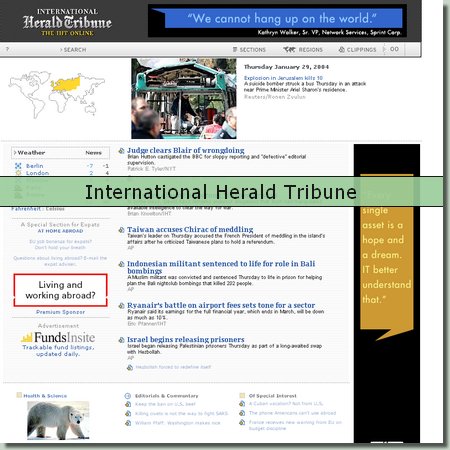Open Israel begins releasing prisoners article
The width and height of the screenshot is (450, 450).
186,339
